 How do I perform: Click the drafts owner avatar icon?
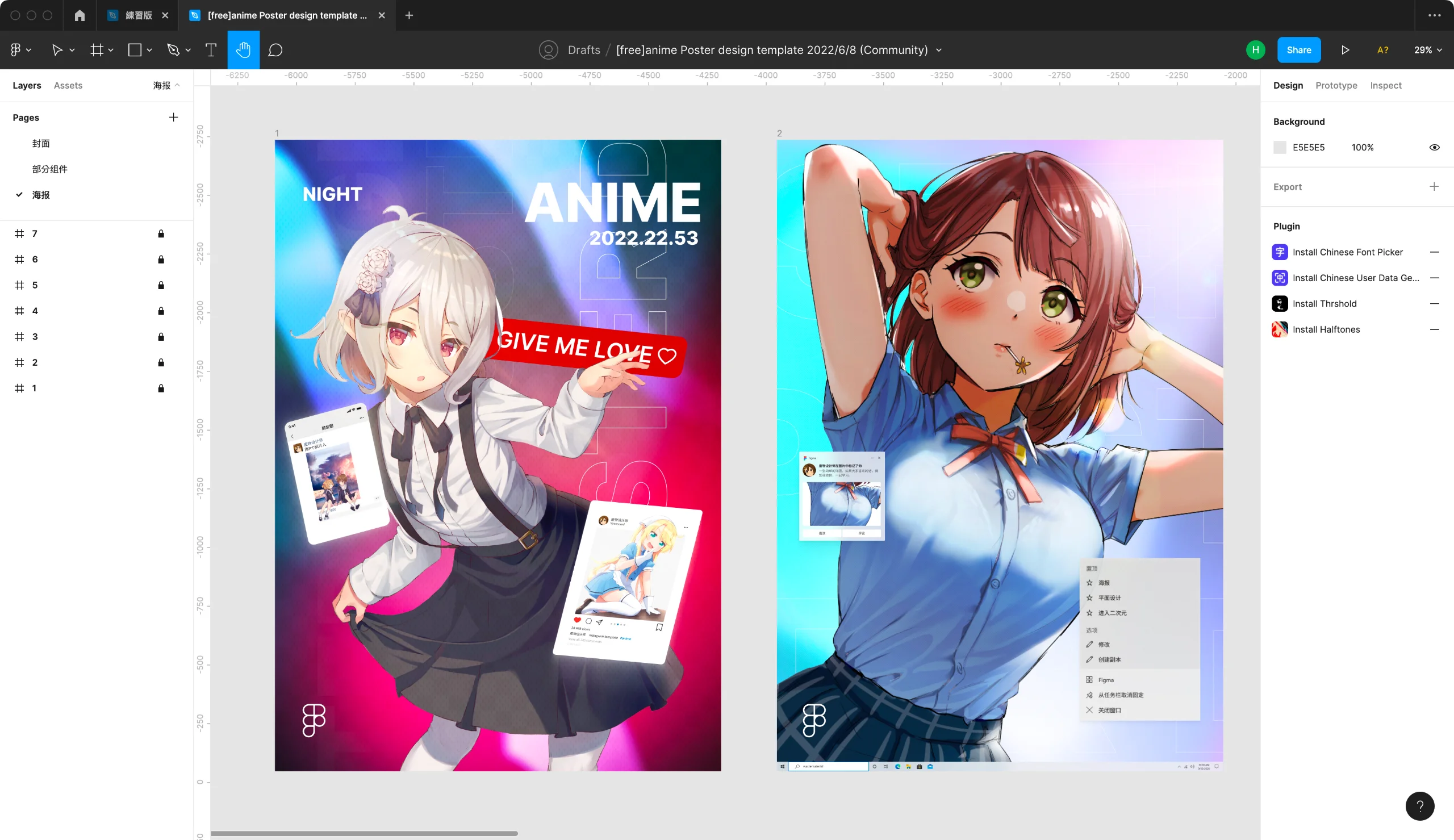(548, 50)
